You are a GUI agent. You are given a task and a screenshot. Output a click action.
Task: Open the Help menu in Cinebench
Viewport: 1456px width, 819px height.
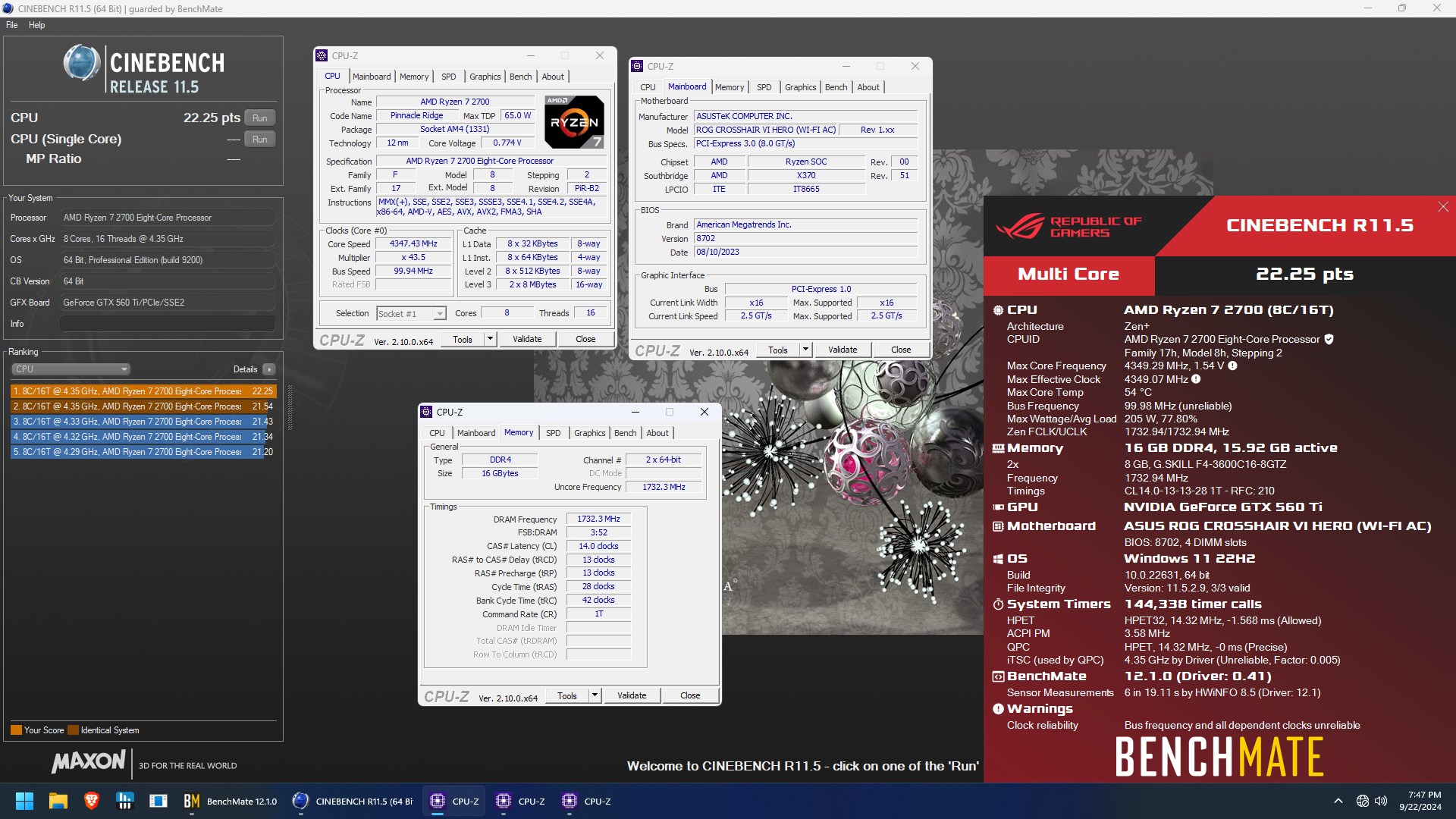click(37, 25)
